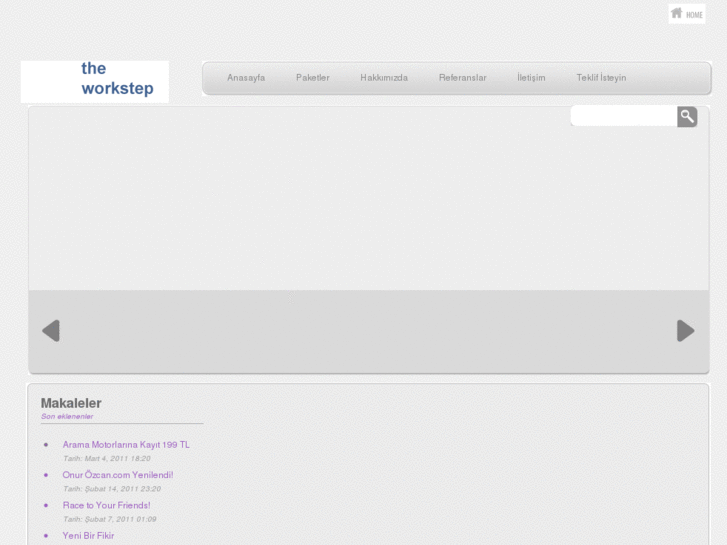Advance slider with right arrow
727x545 pixels.
(686, 331)
